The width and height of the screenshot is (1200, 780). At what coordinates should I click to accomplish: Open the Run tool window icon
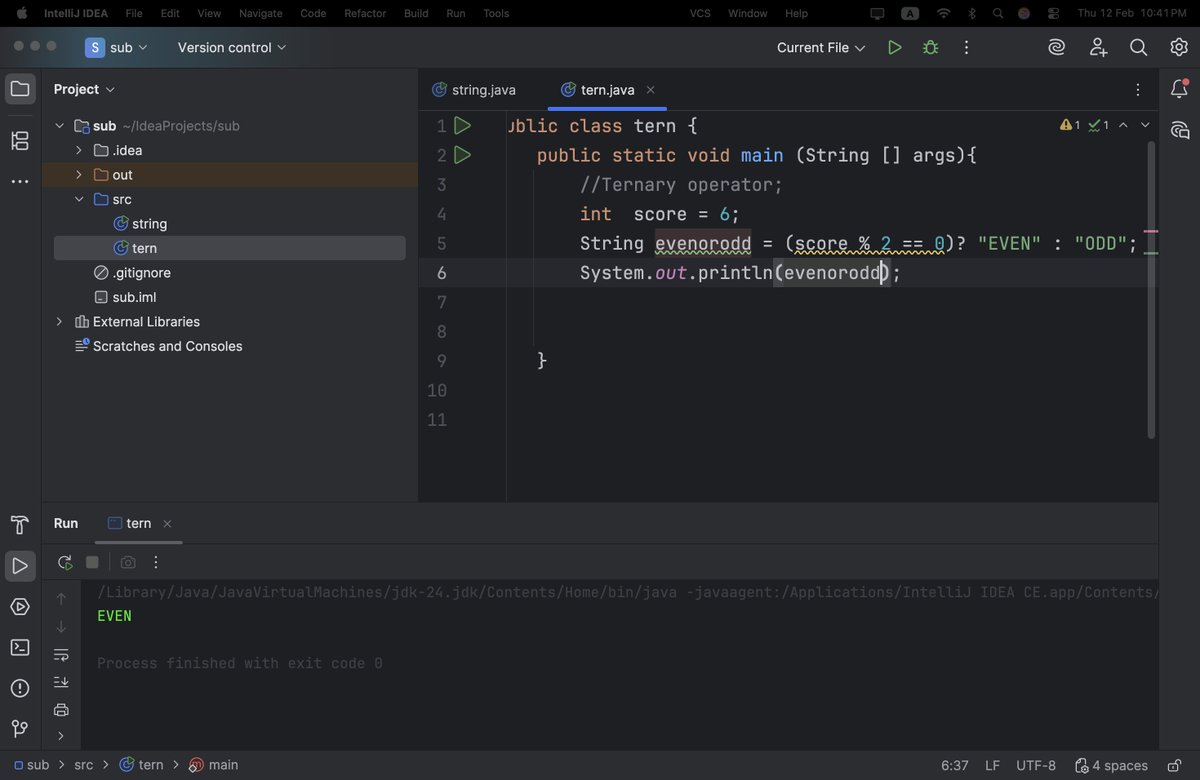[20, 565]
